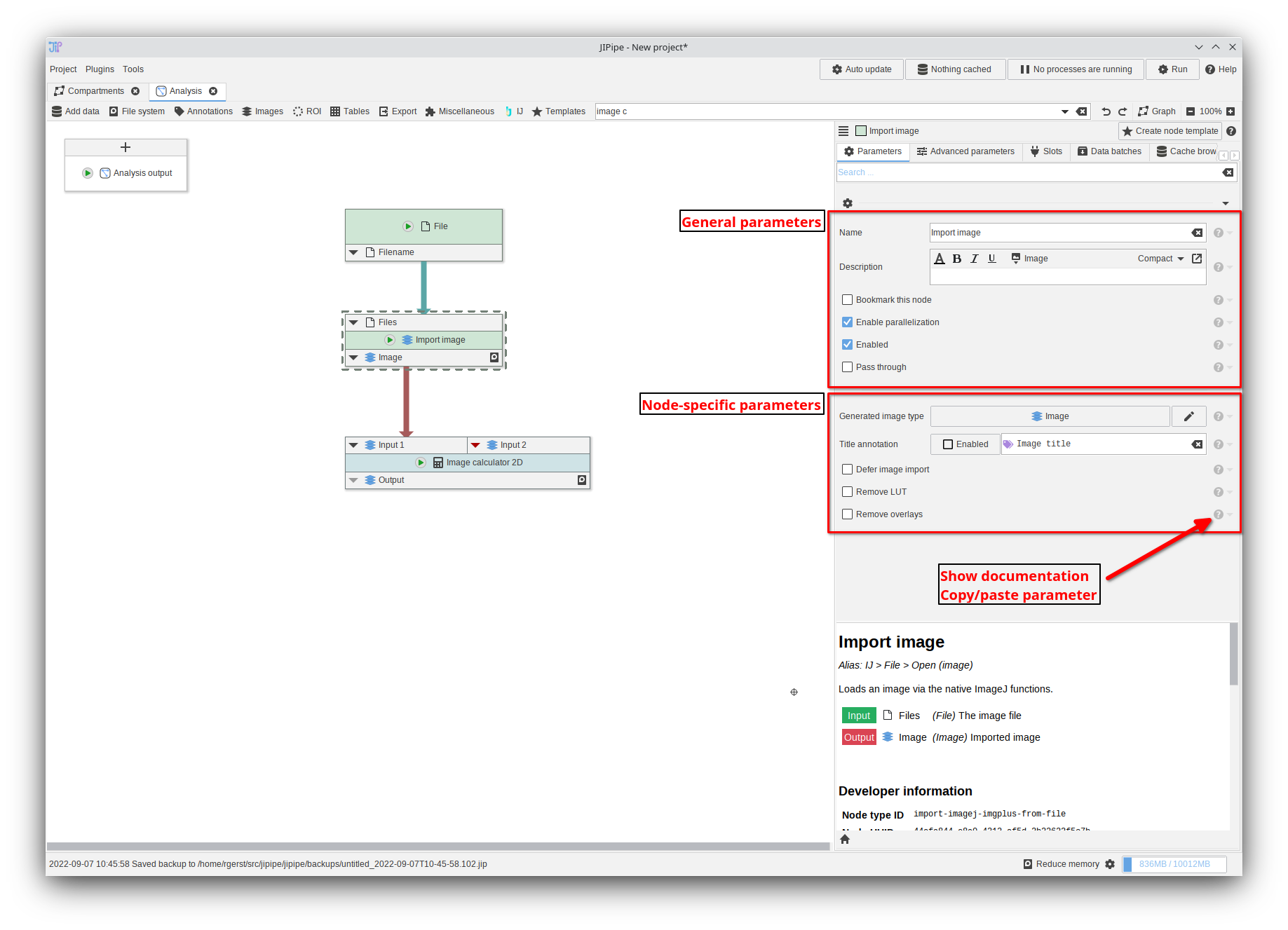Check the Remove LUT option
This screenshot has height=930, width=1288.
pyautogui.click(x=847, y=491)
